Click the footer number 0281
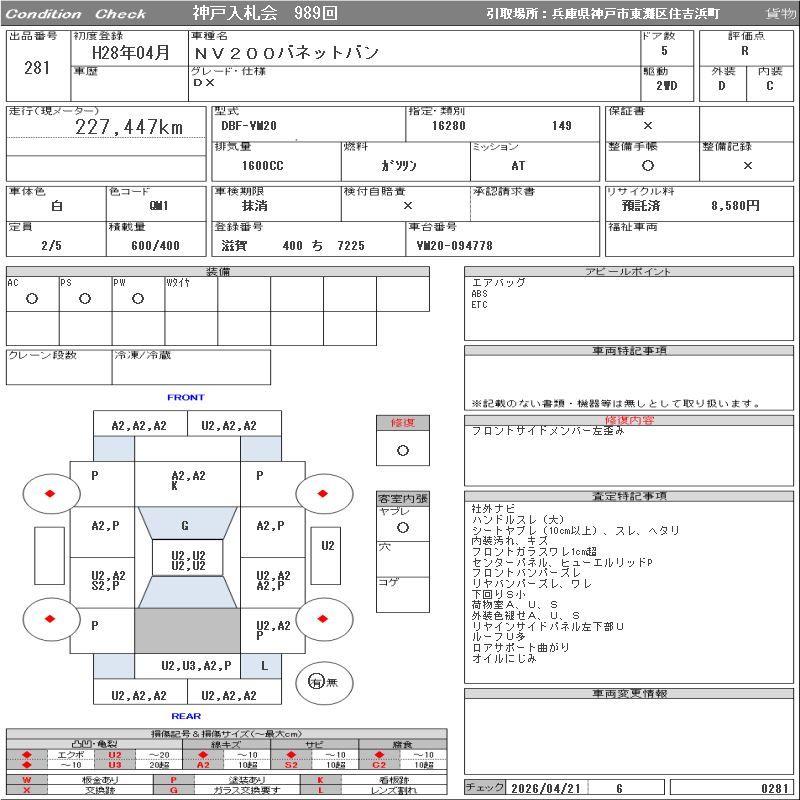 point(775,788)
